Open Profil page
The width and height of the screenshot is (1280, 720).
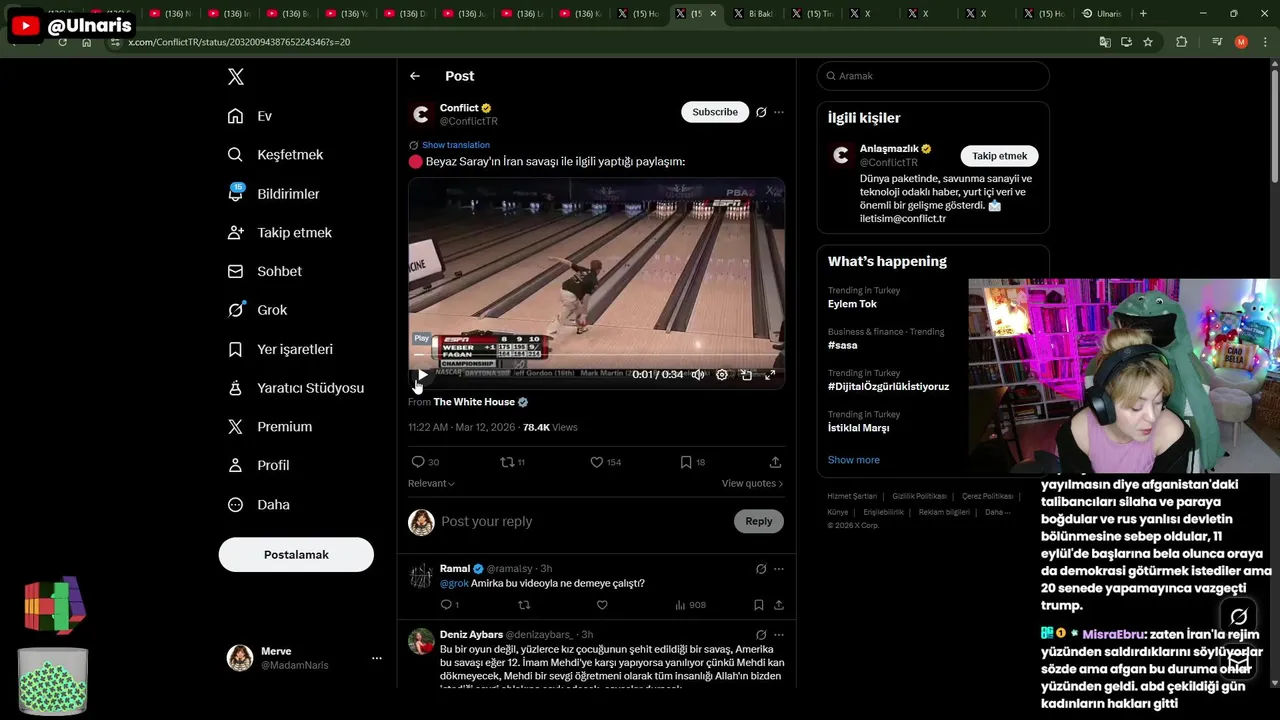(258, 465)
